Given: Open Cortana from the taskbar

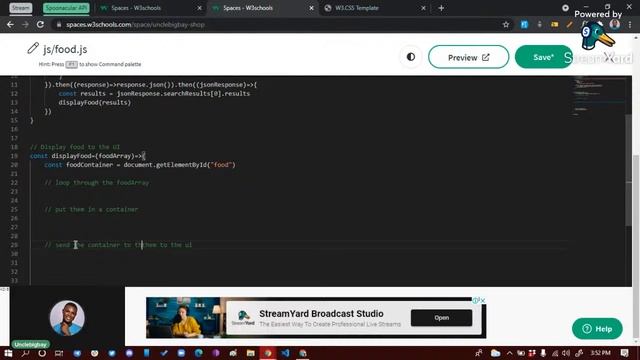Looking at the screenshot, I should [42, 353].
